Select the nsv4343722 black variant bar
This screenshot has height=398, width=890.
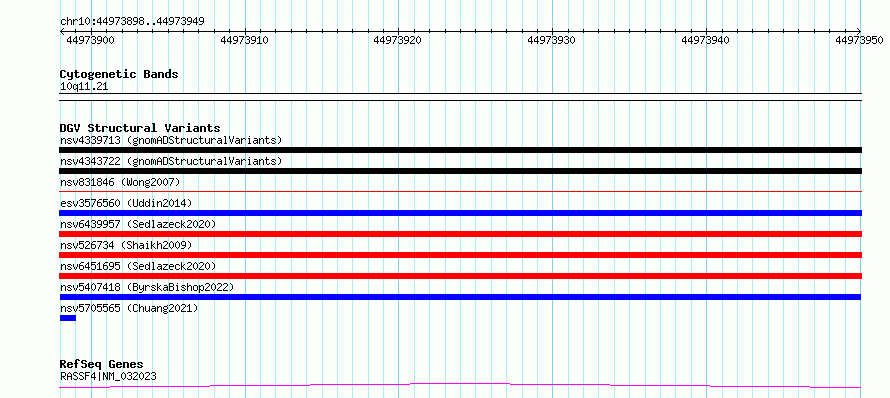(x=460, y=171)
